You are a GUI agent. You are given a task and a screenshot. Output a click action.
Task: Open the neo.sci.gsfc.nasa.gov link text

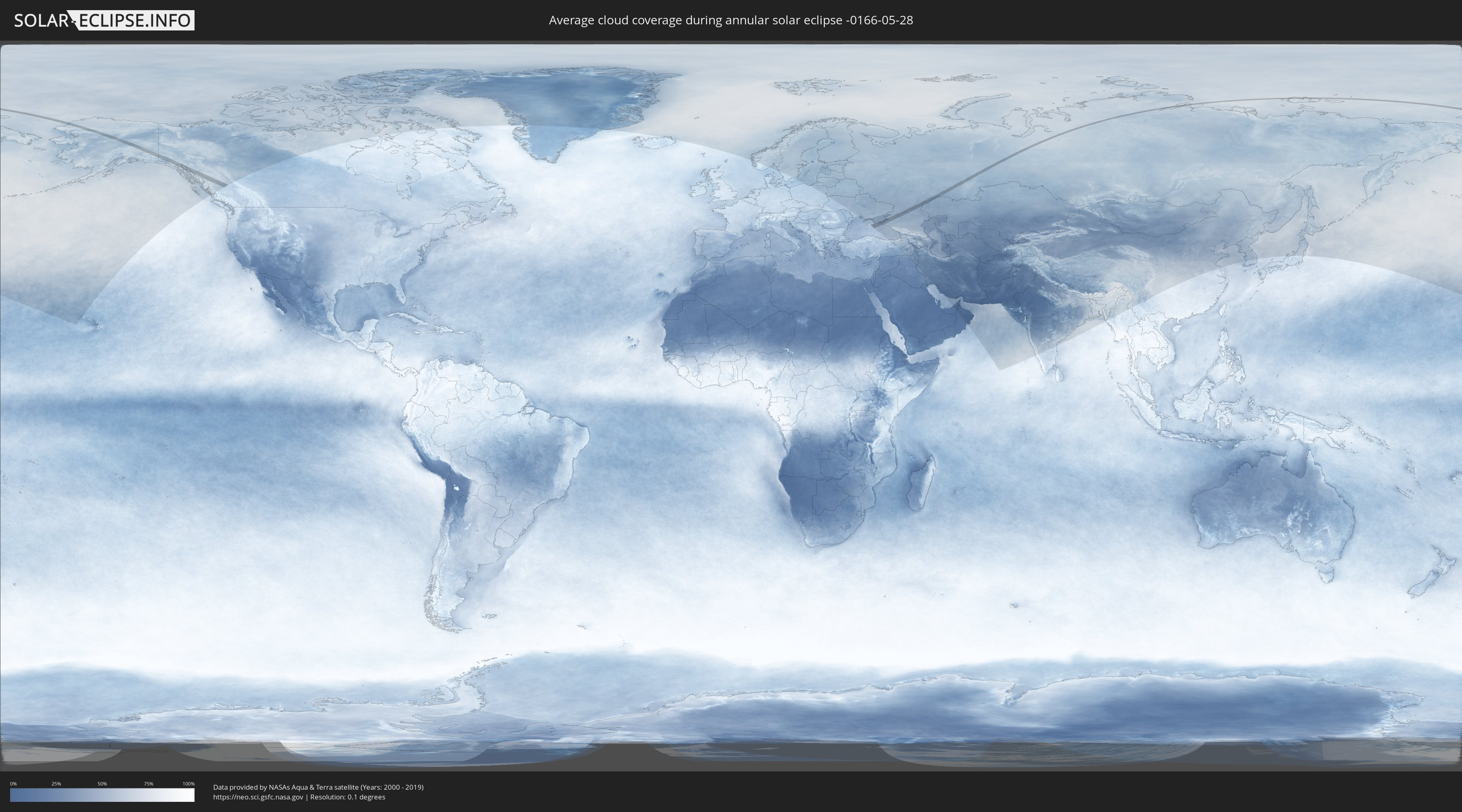pyautogui.click(x=258, y=797)
